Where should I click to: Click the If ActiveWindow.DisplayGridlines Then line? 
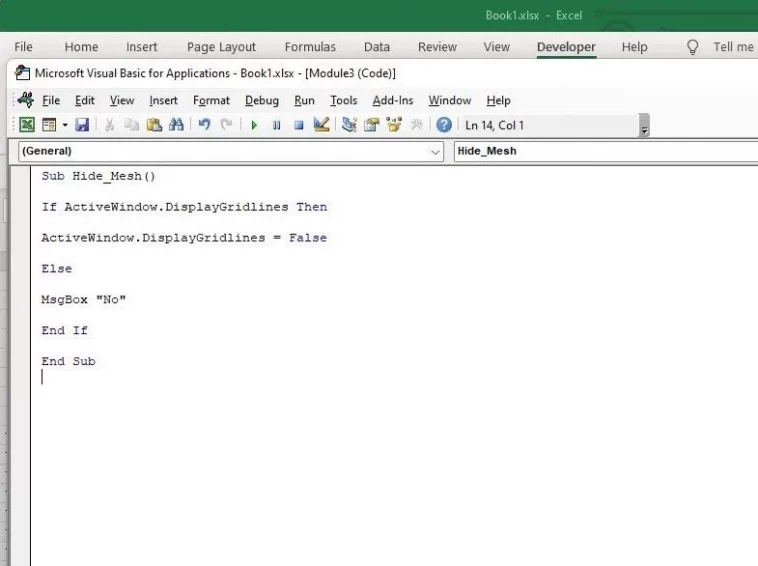click(x=184, y=207)
